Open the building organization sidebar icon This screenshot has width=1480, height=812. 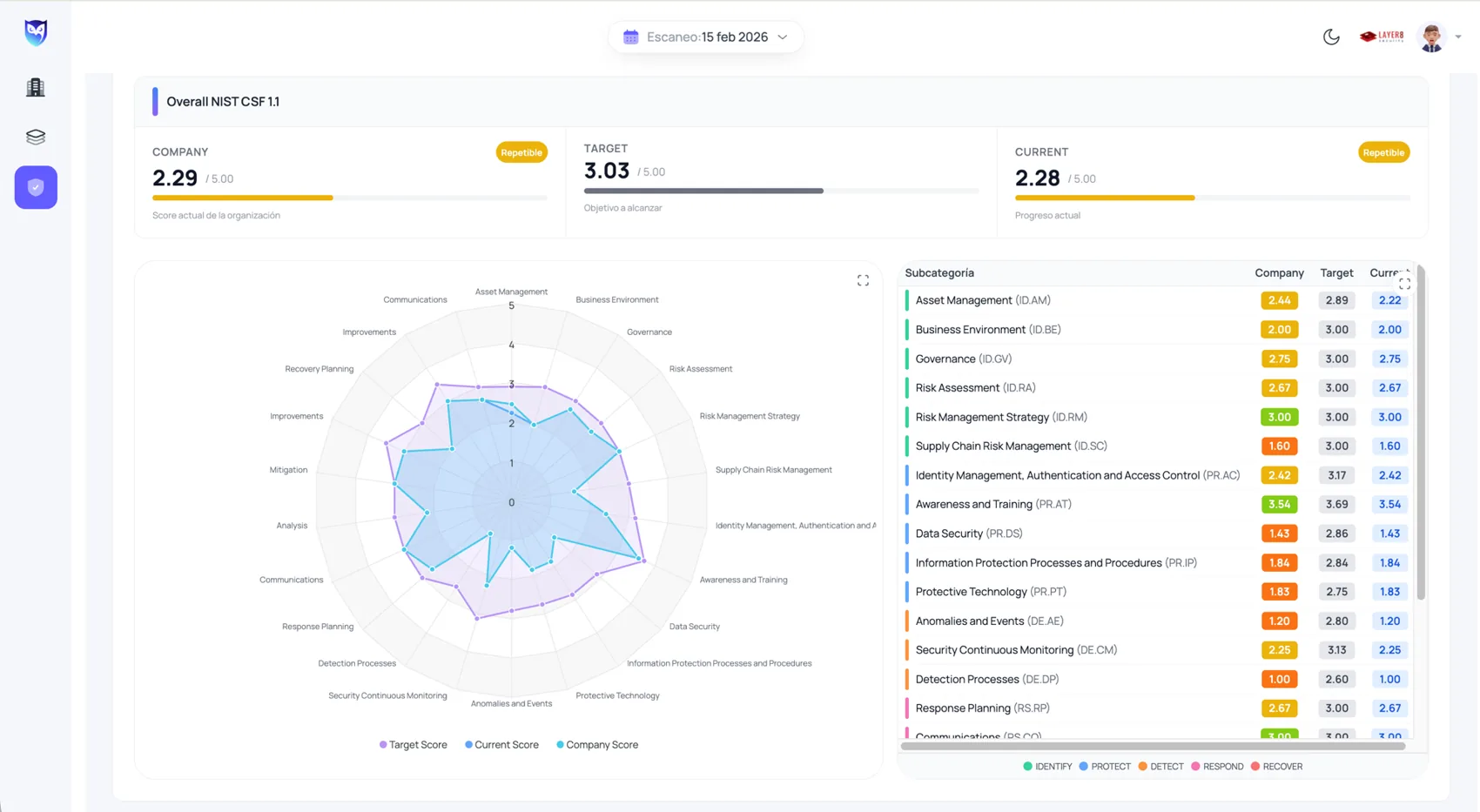(x=36, y=87)
